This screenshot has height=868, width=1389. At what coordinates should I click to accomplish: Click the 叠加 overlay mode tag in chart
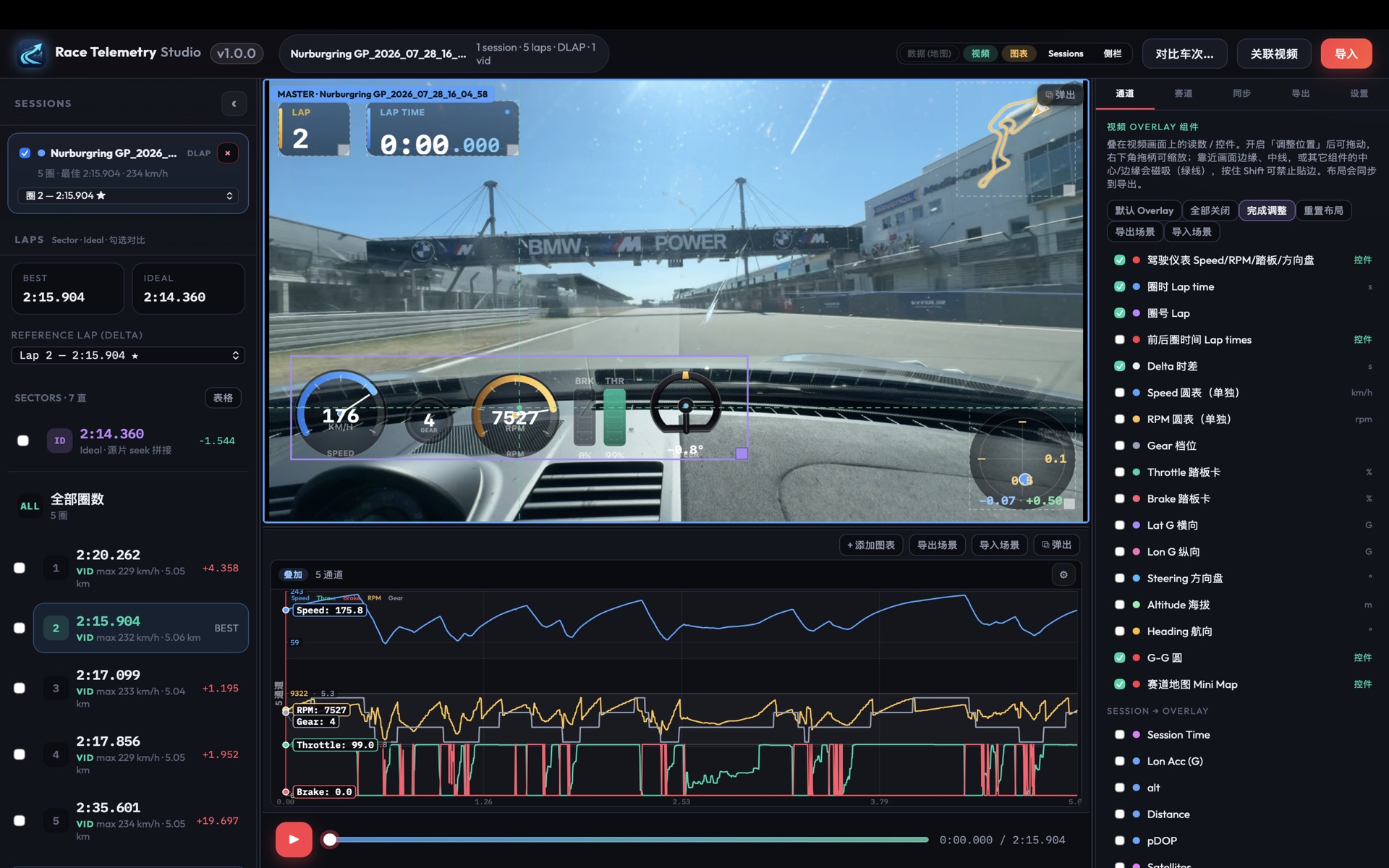click(292, 574)
